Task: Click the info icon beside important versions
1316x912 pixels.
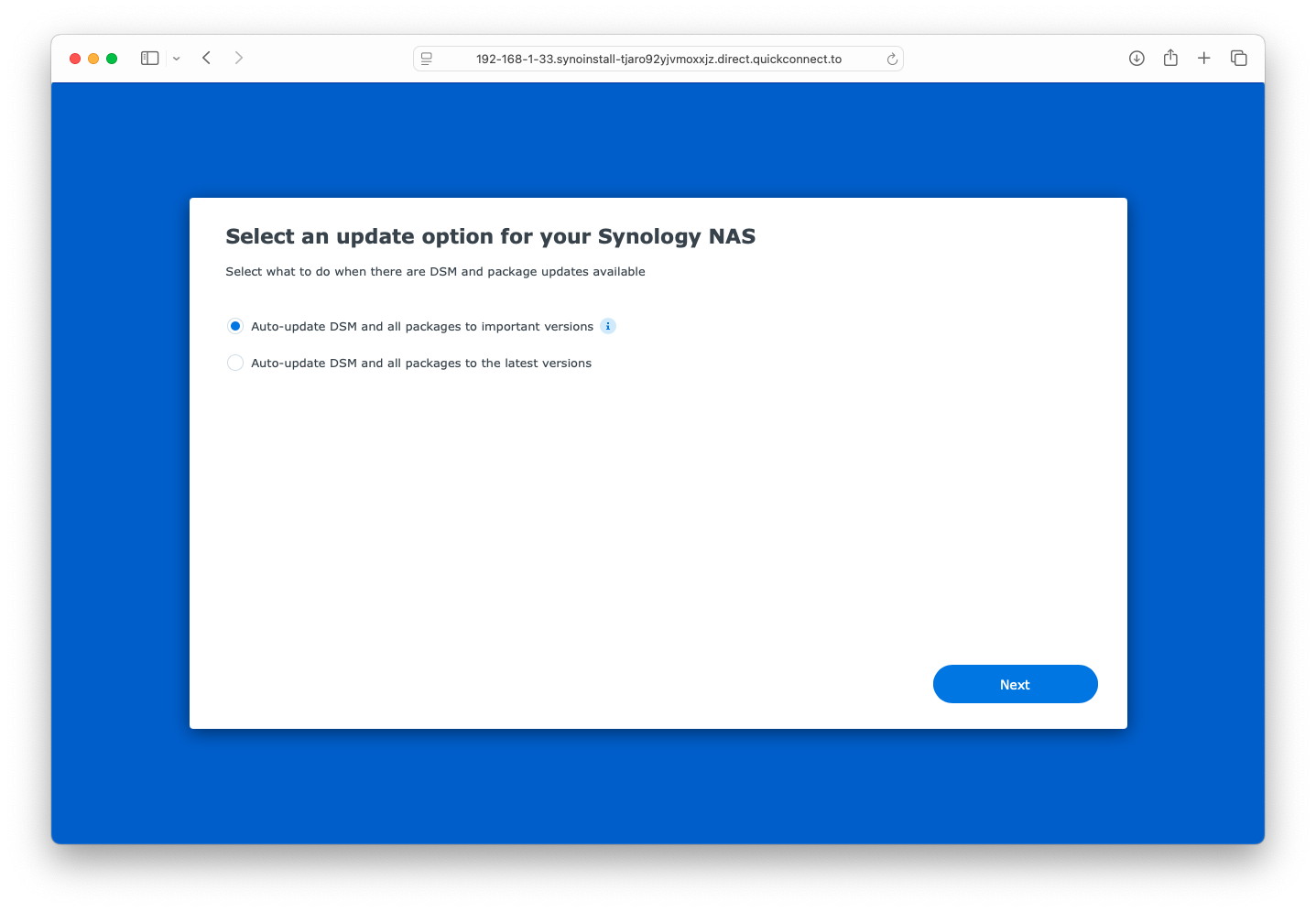Action: pos(608,326)
